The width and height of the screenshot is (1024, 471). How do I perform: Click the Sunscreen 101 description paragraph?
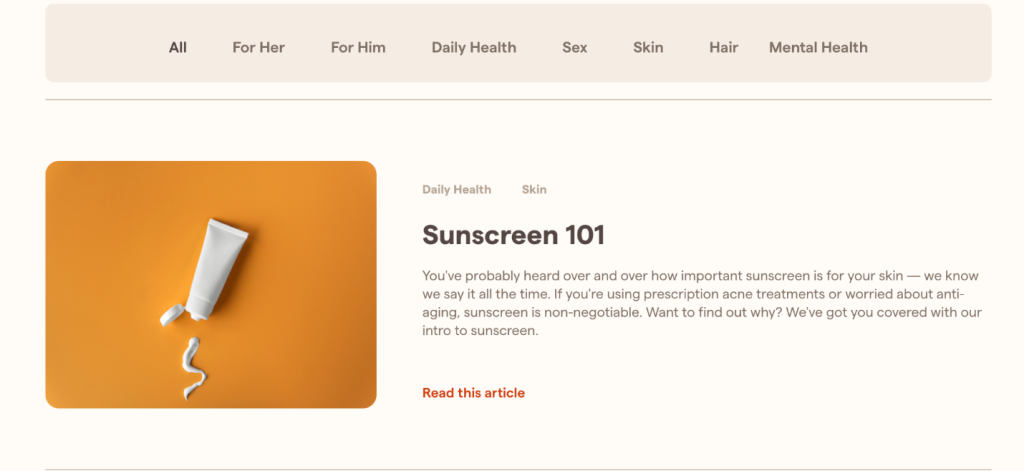coord(702,303)
